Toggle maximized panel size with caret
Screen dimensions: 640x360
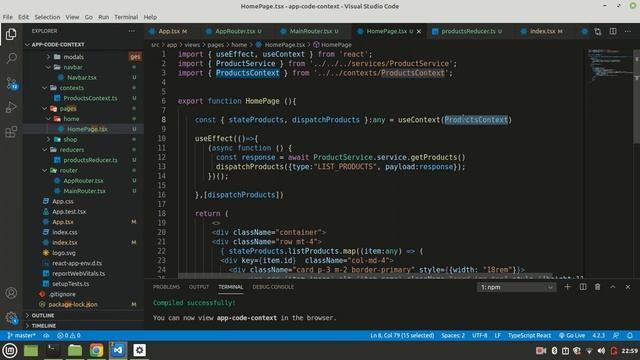pyautogui.click(x=613, y=287)
